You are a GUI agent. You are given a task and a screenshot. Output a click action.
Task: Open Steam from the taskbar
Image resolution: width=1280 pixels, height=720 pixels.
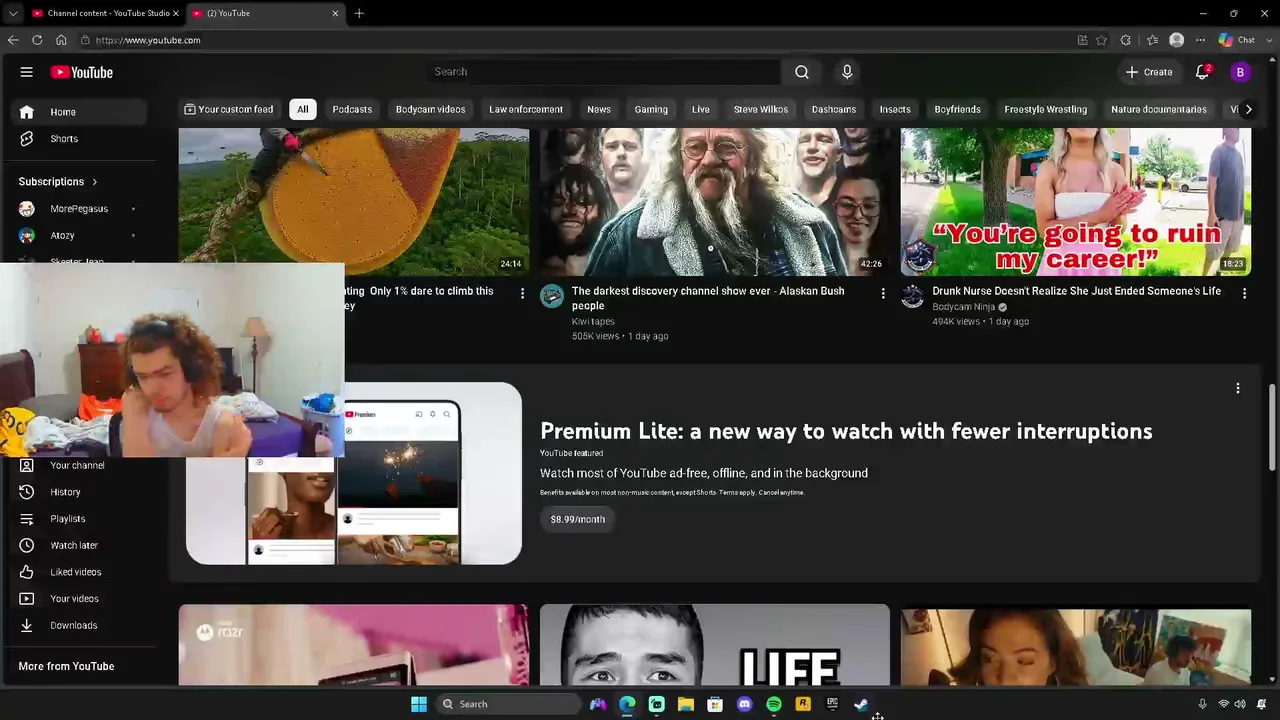point(861,704)
